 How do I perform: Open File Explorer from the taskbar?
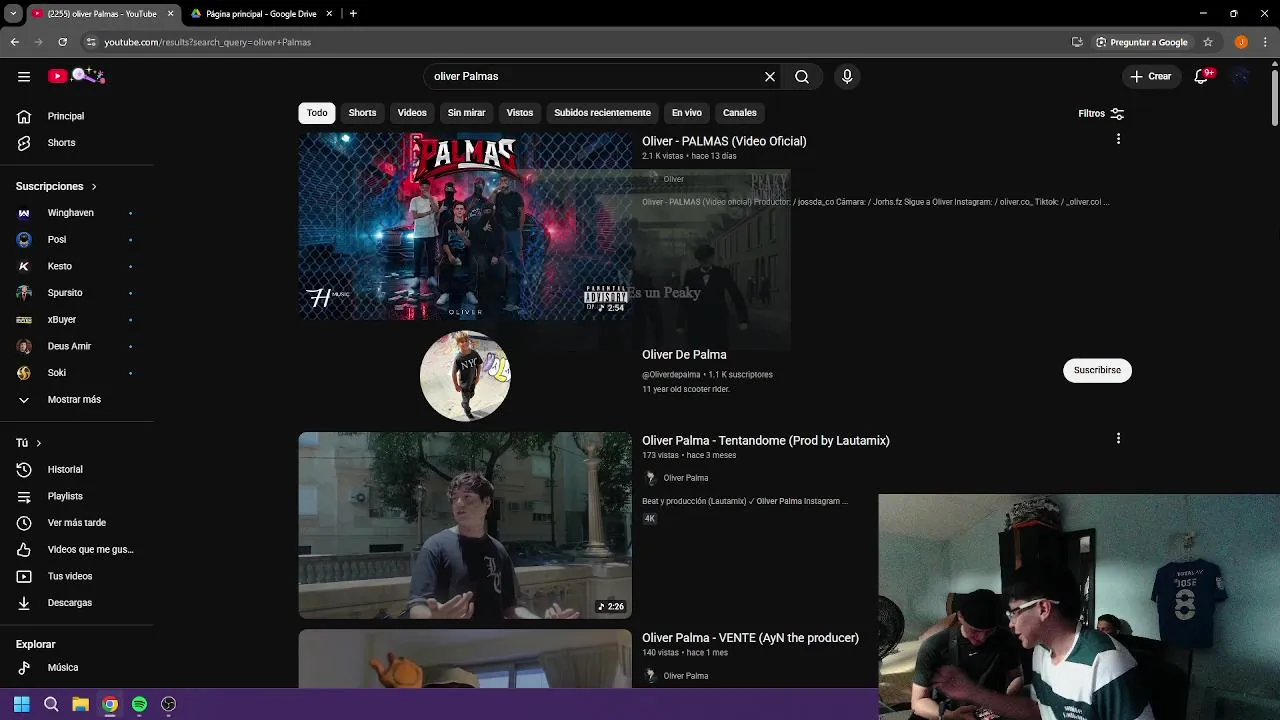[80, 704]
